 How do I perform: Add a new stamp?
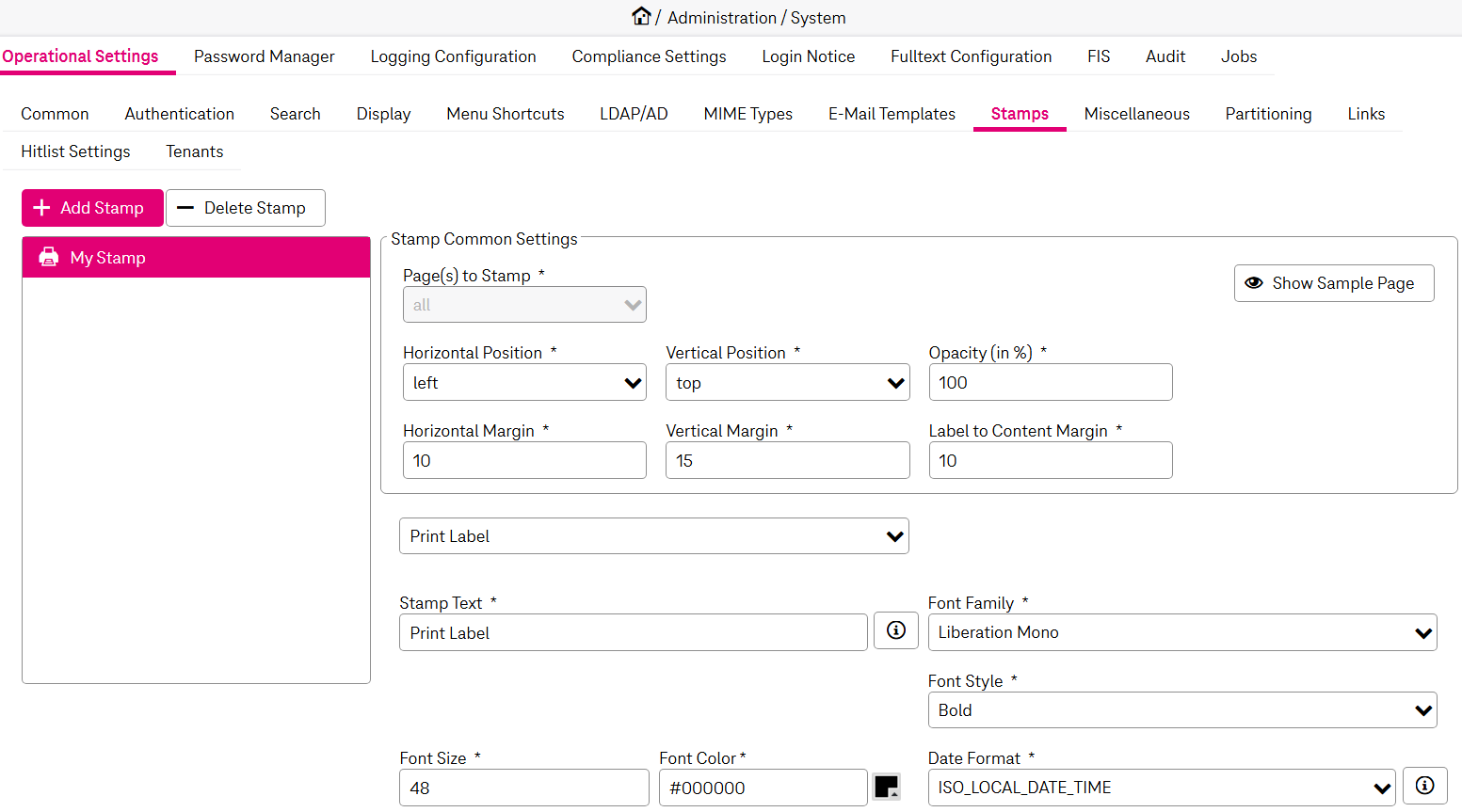(x=92, y=208)
